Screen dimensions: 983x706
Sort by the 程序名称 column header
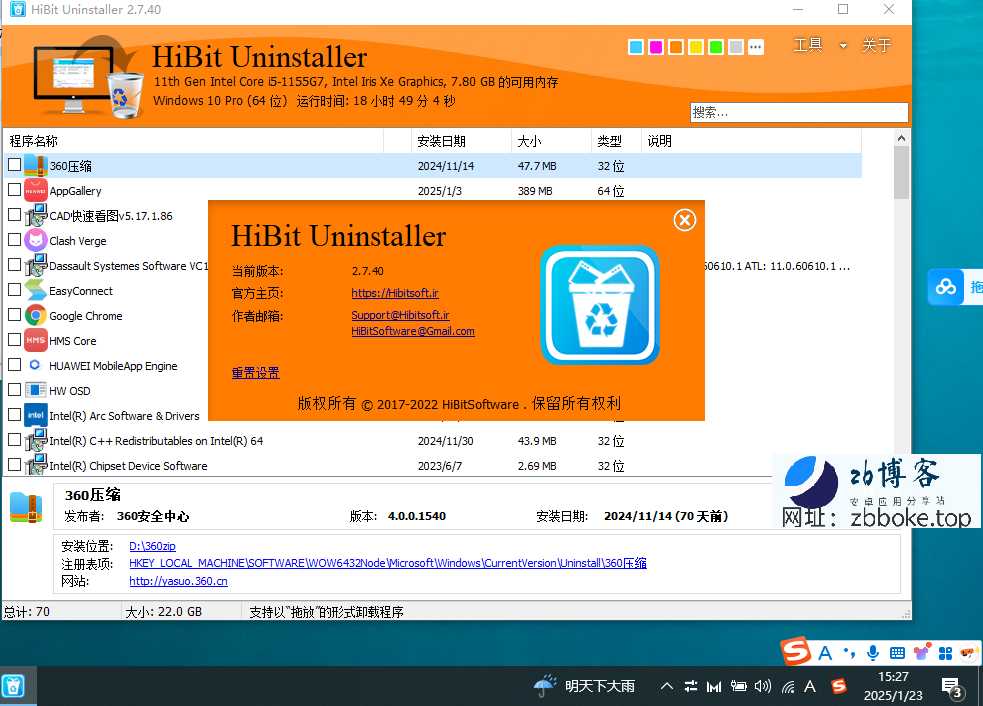(x=193, y=141)
